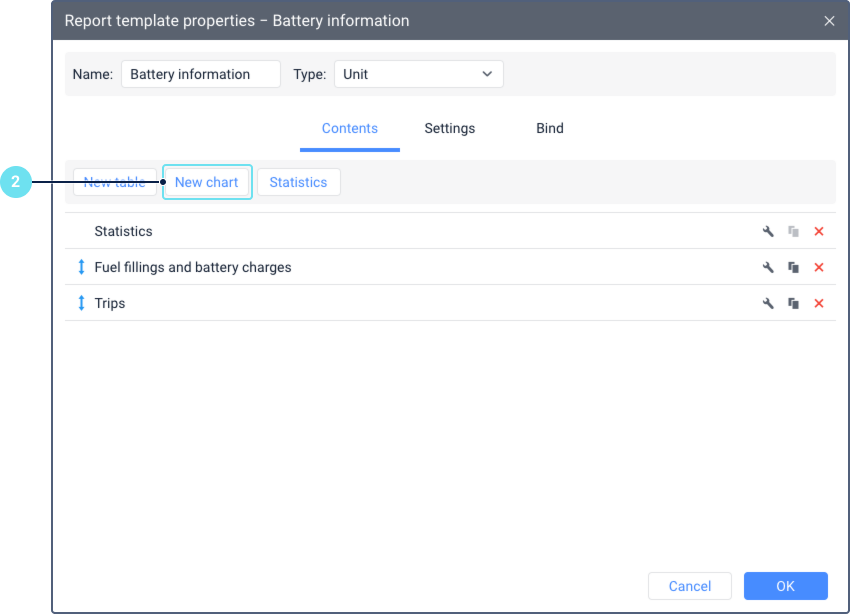Viewport: 850px width, 614px height.
Task: Open settings wrench for Statistics row
Action: click(768, 232)
